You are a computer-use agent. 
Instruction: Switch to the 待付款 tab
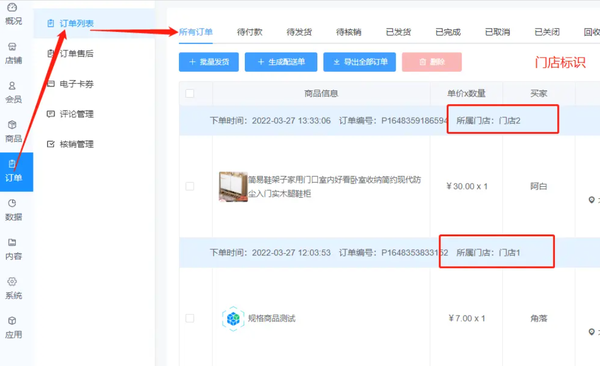(249, 32)
